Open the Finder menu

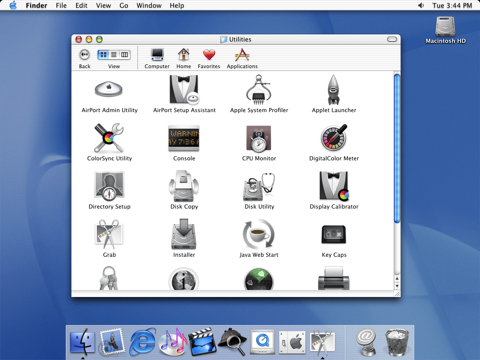[36, 5]
